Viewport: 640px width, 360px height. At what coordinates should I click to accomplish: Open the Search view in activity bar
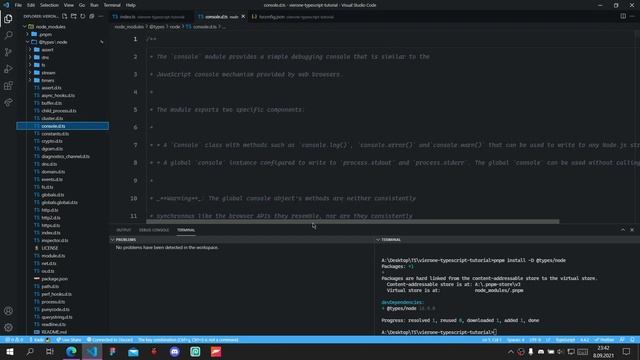[x=8, y=36]
